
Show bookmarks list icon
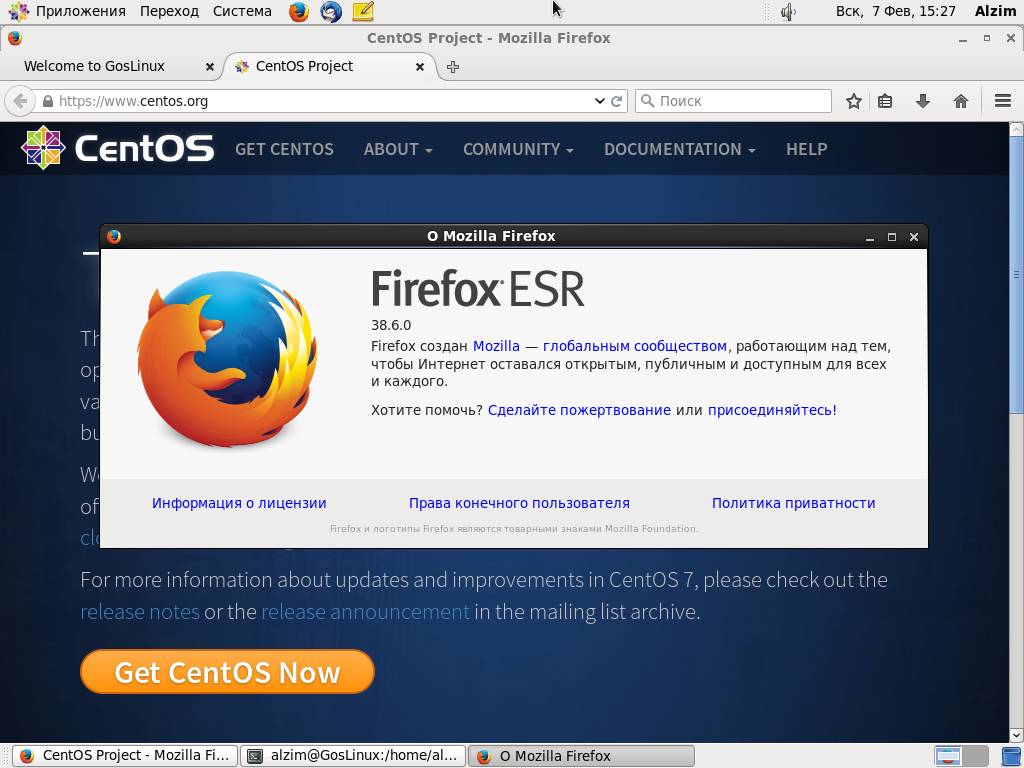(x=885, y=101)
